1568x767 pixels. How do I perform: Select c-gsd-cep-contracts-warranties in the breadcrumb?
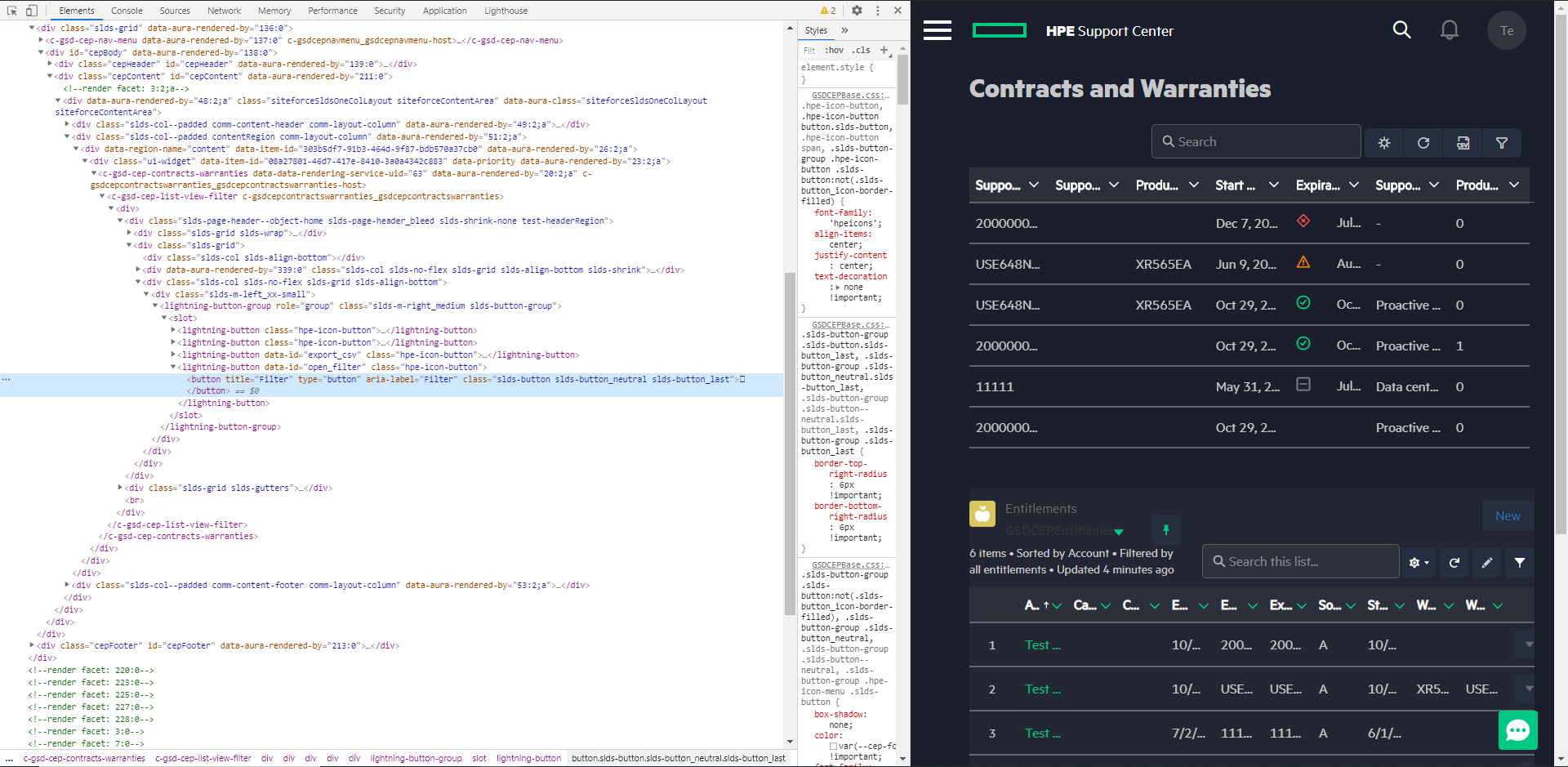(84, 758)
